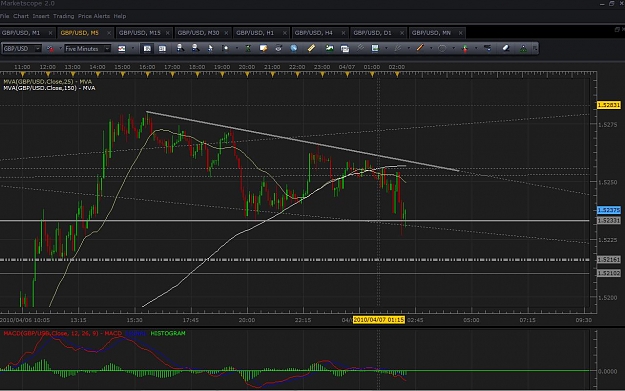The width and height of the screenshot is (625, 391).
Task: Toggle the highlighted chart view button
Action: point(147,49)
